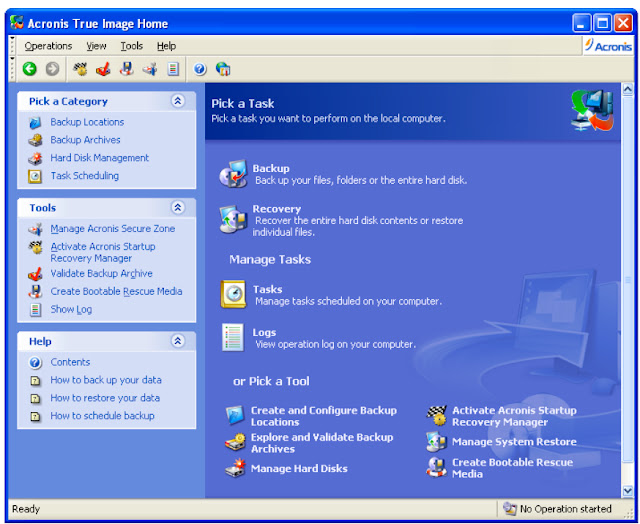Click Backup Archives icon in sidebar
The width and height of the screenshot is (640, 524).
[x=35, y=140]
